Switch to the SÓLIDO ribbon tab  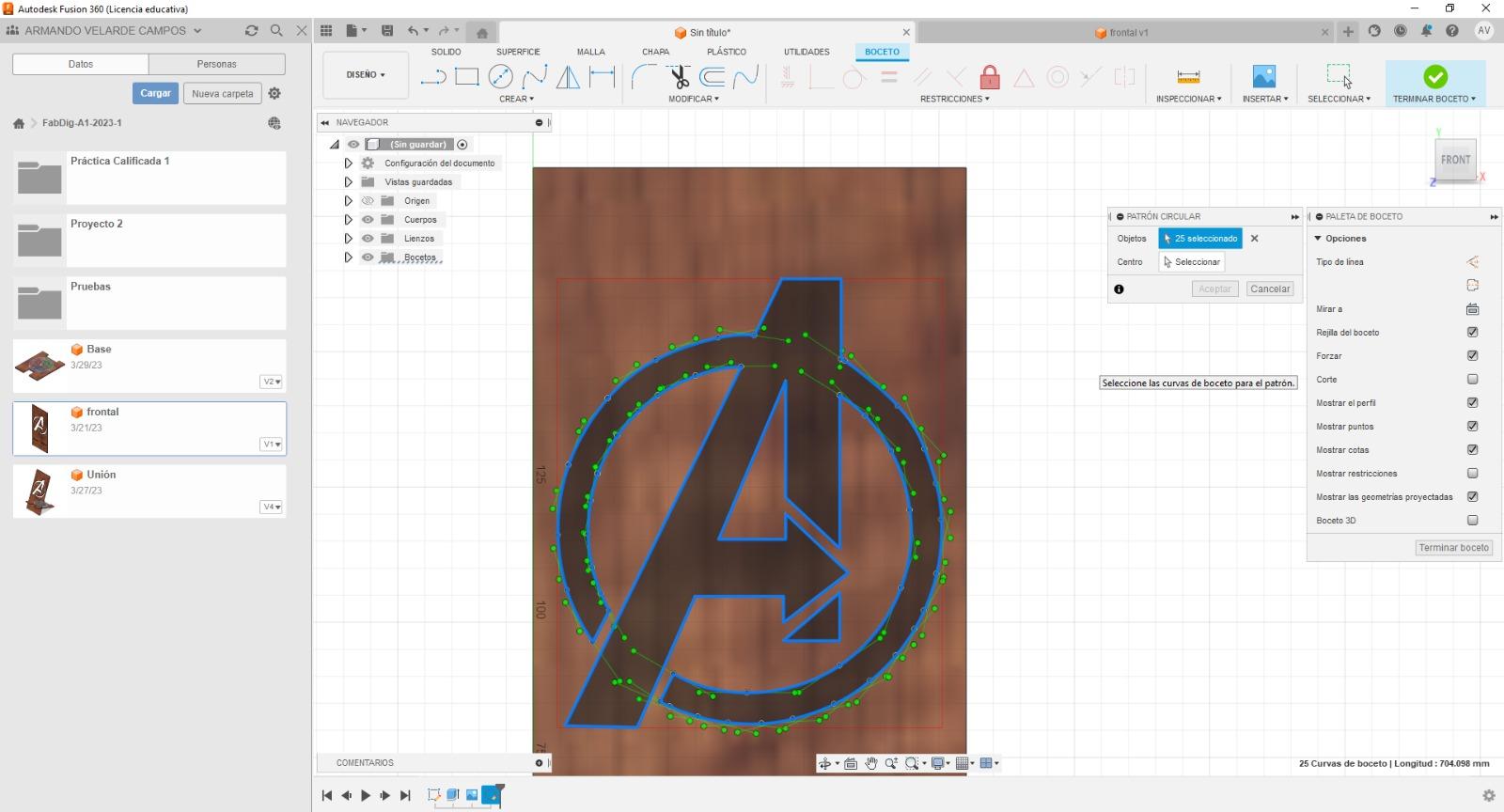(446, 52)
